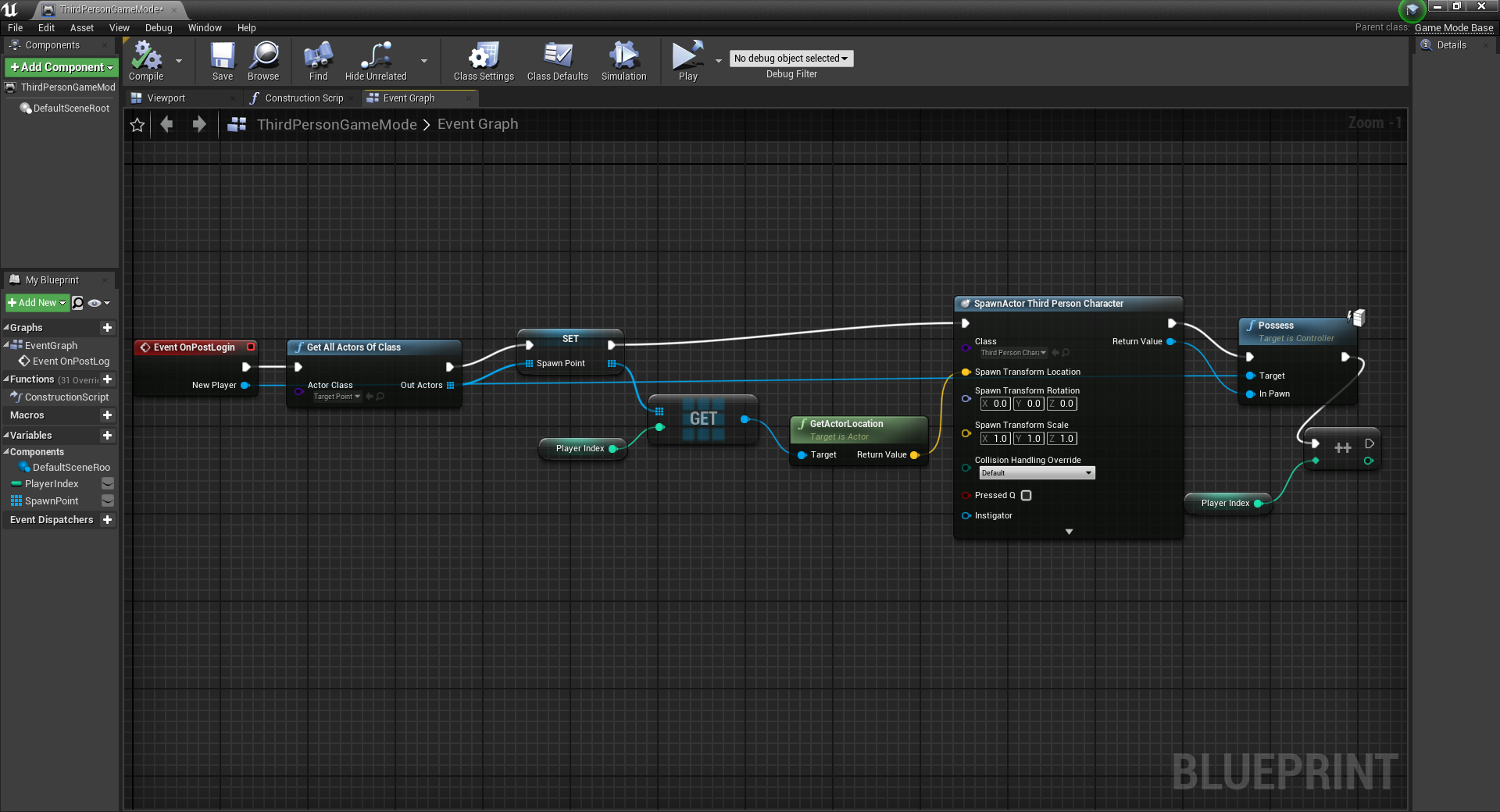Open Browse to locate the asset
Screen dimensions: 1500x812
click(263, 61)
